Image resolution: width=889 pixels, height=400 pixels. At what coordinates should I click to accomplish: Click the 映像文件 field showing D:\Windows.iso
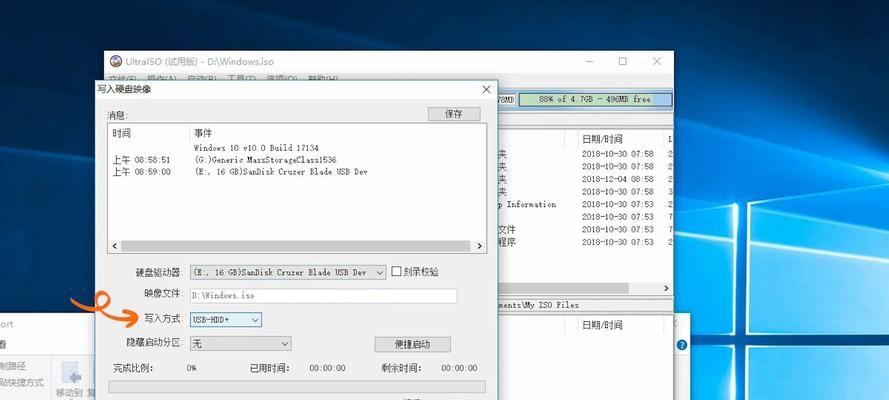point(323,296)
